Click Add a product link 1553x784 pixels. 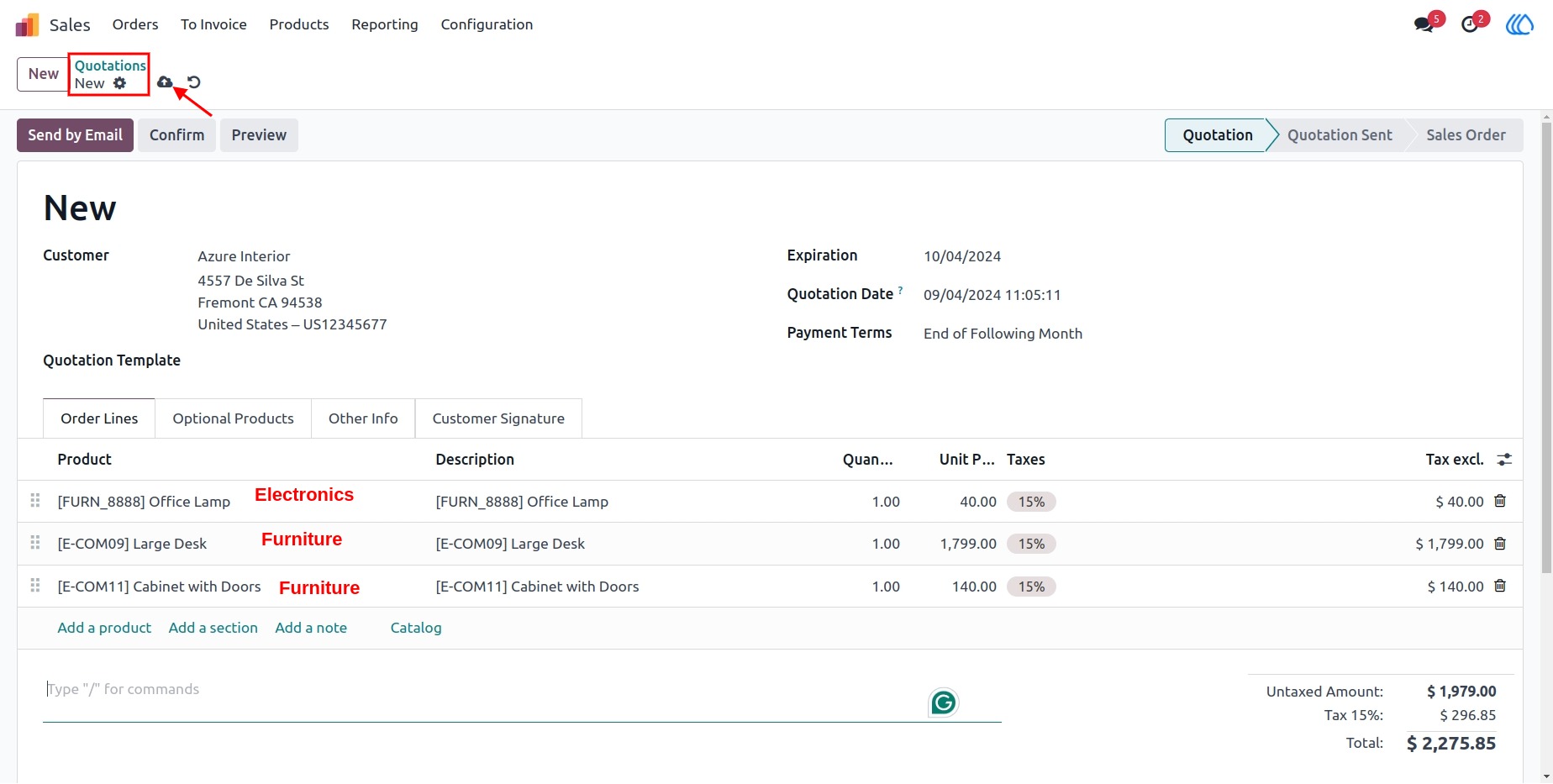[x=104, y=628]
